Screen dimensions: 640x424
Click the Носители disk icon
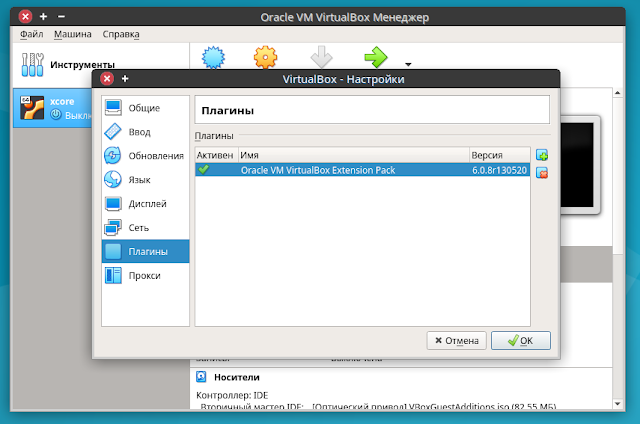click(x=201, y=377)
